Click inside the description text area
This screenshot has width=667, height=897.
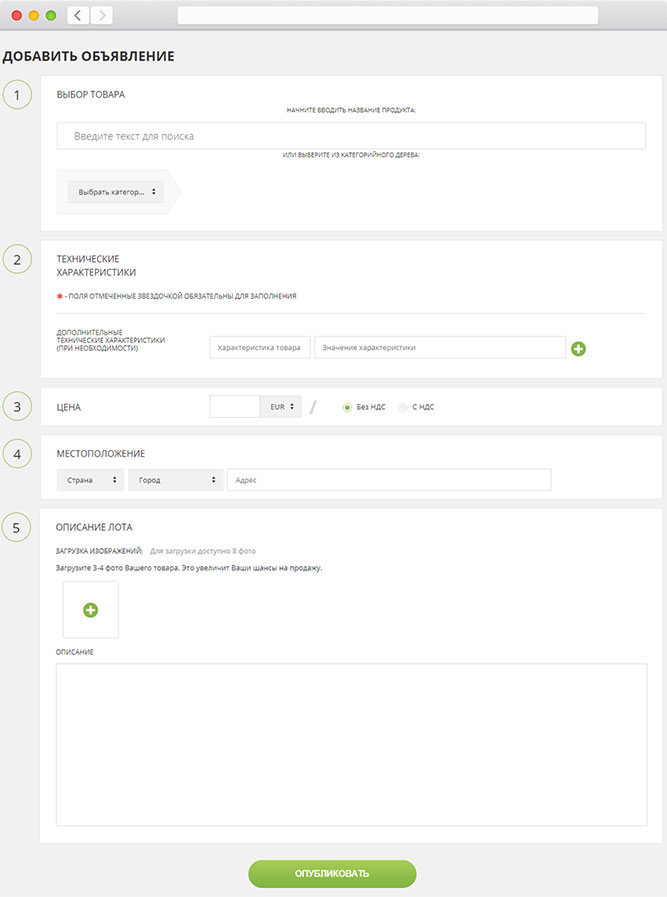(x=351, y=744)
